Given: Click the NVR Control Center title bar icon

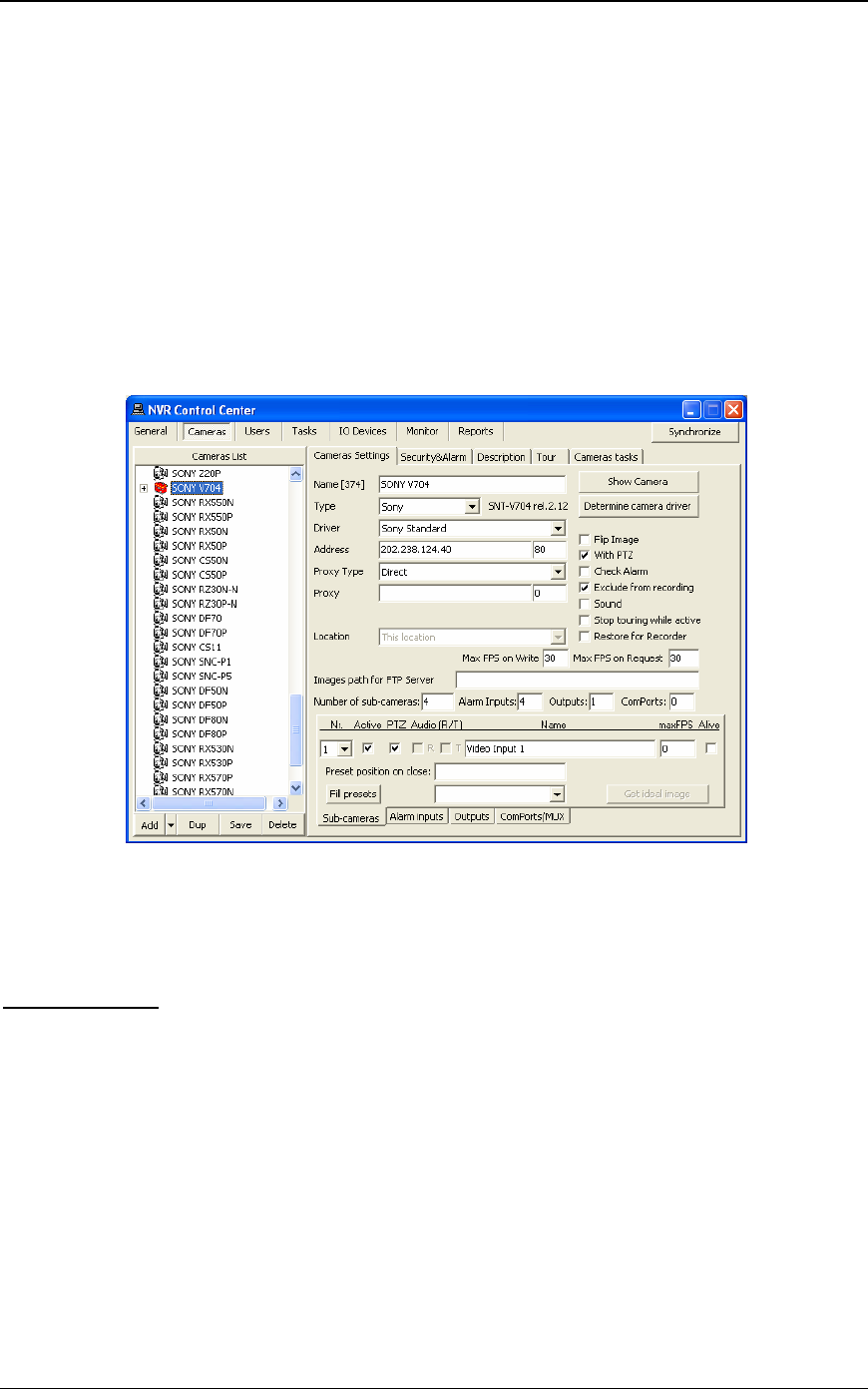Looking at the screenshot, I should click(x=139, y=409).
